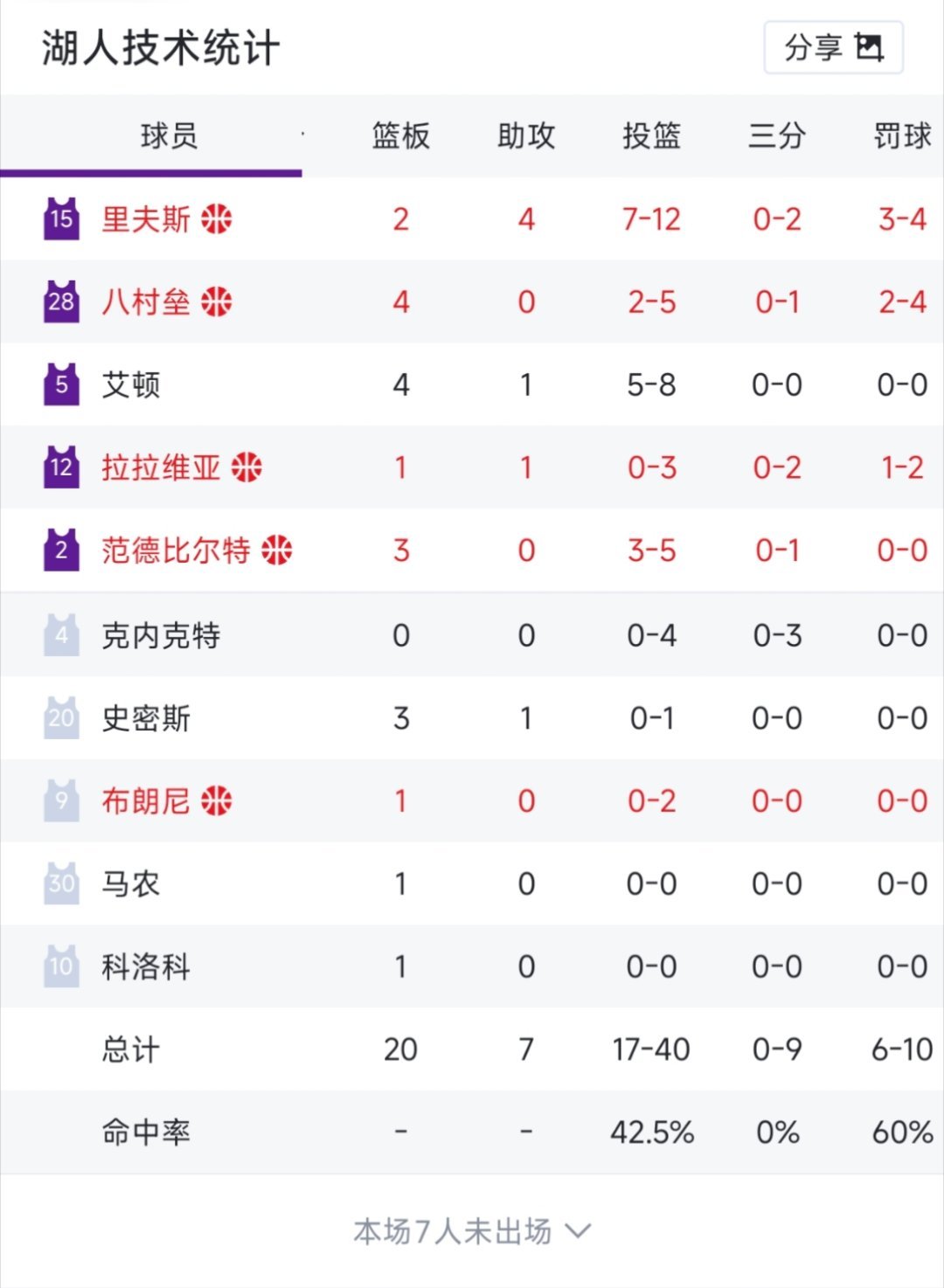
Task: Click the number 12 jersey icon for 拉拉维亚
Action: (59, 468)
